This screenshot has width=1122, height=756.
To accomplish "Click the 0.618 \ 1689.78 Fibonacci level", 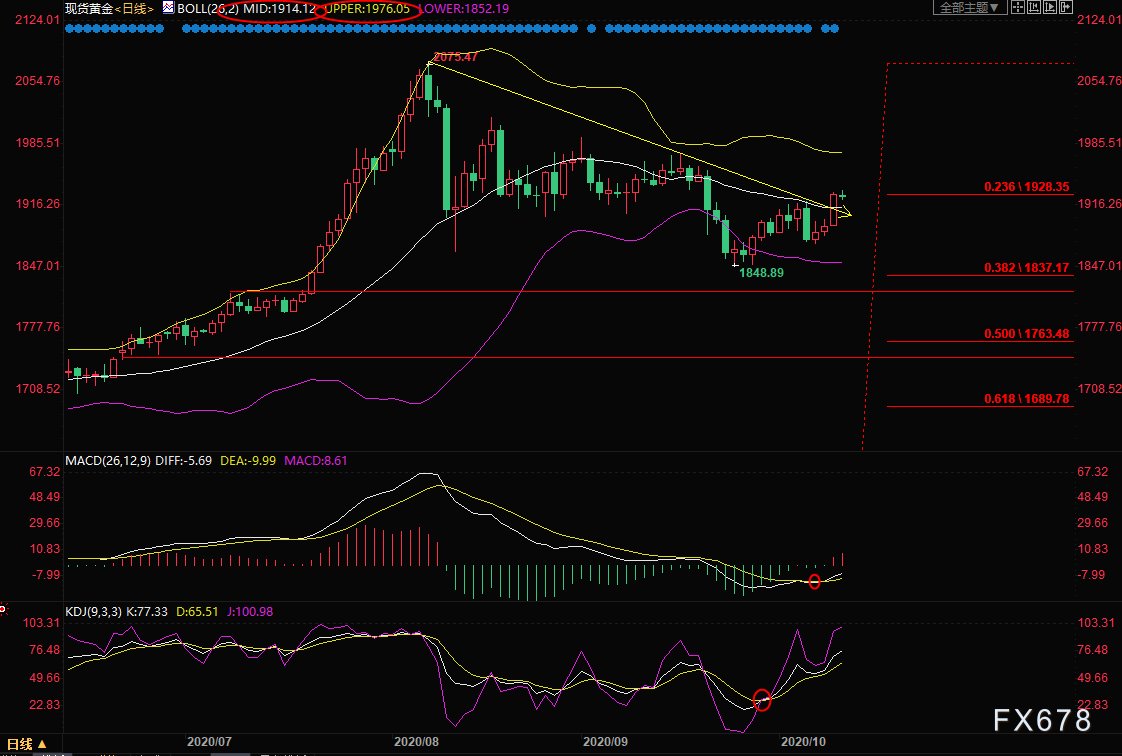I will [x=1026, y=399].
